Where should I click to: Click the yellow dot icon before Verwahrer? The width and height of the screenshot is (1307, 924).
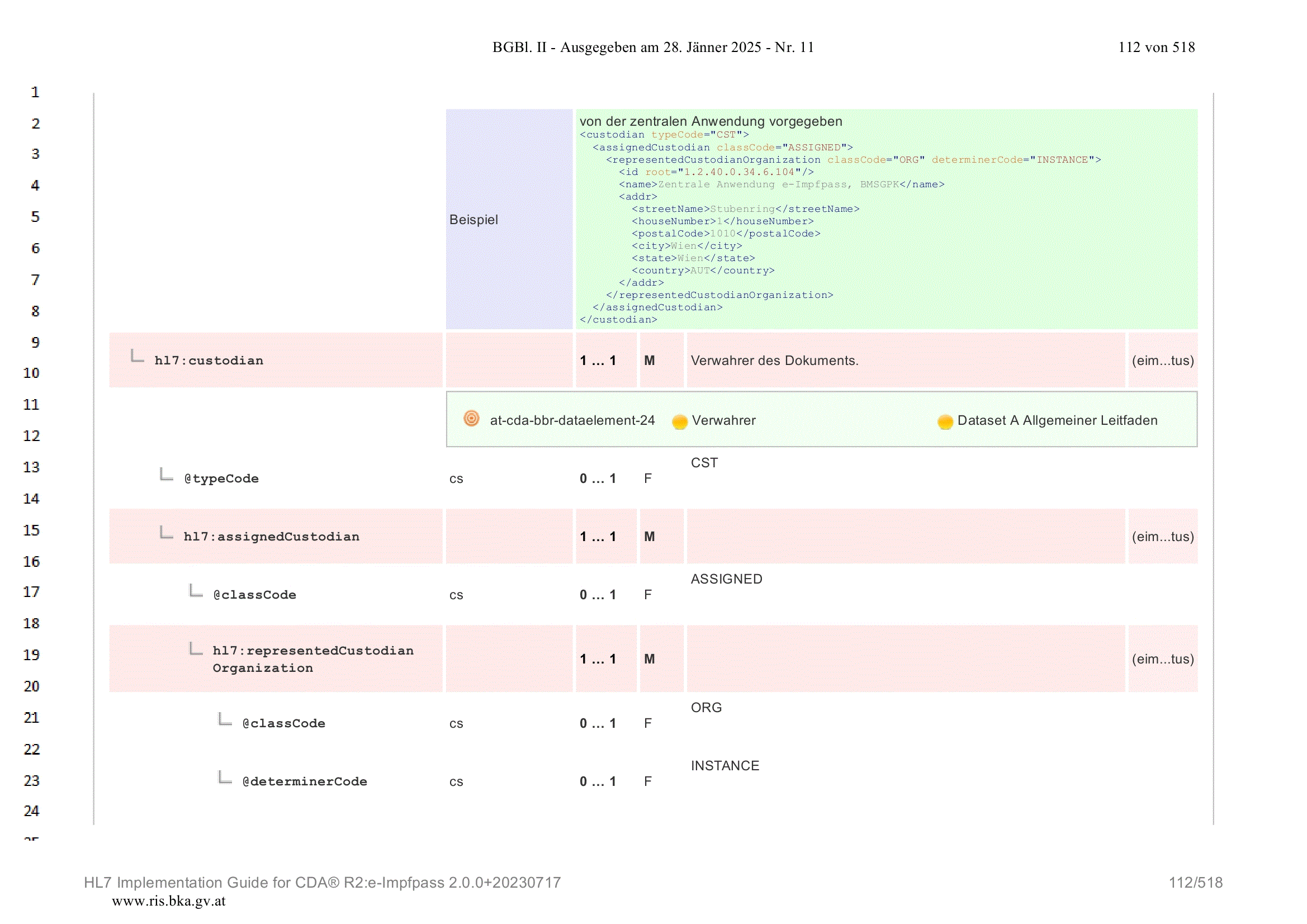click(x=680, y=421)
